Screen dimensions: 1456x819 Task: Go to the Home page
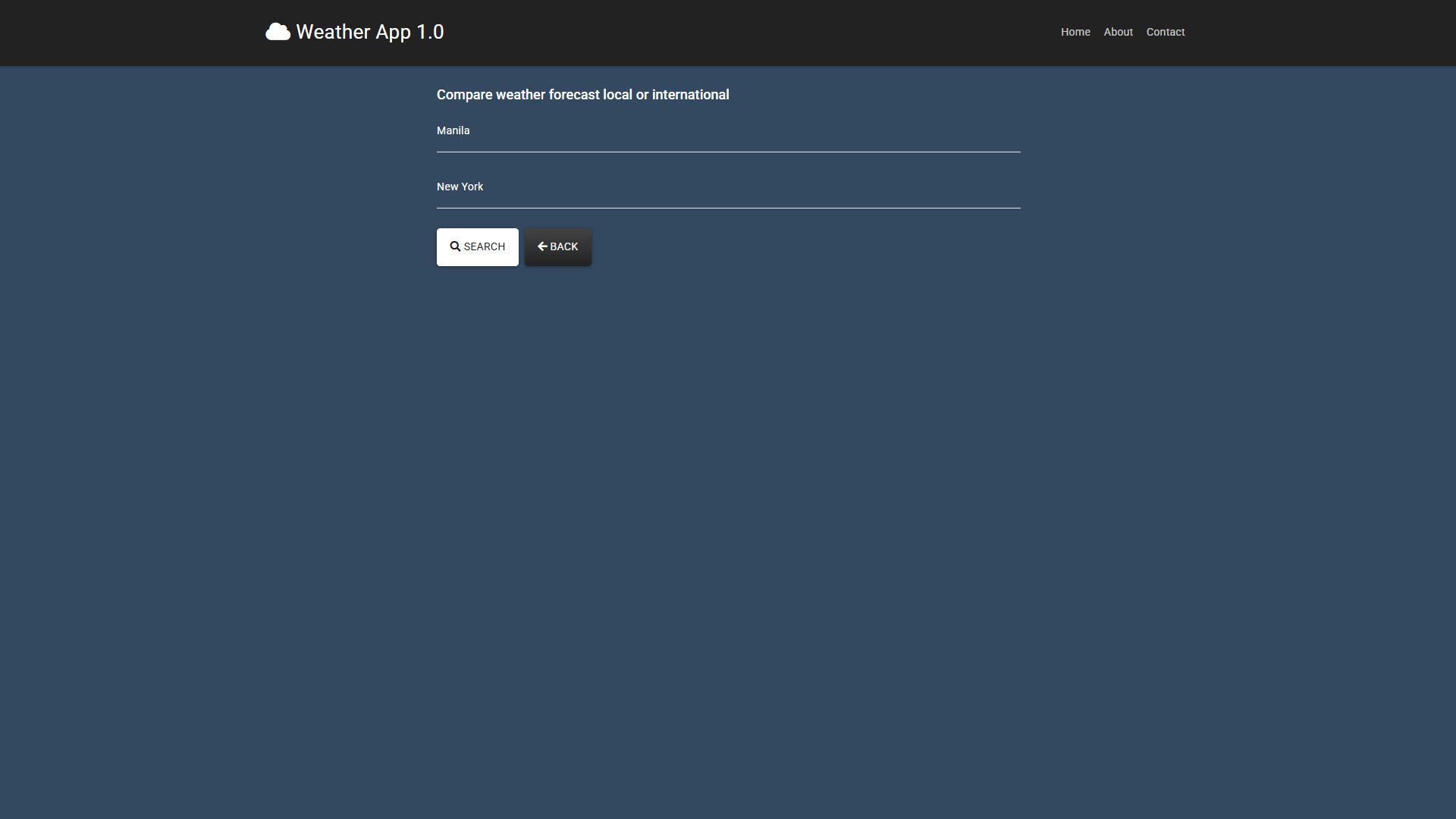(1075, 32)
